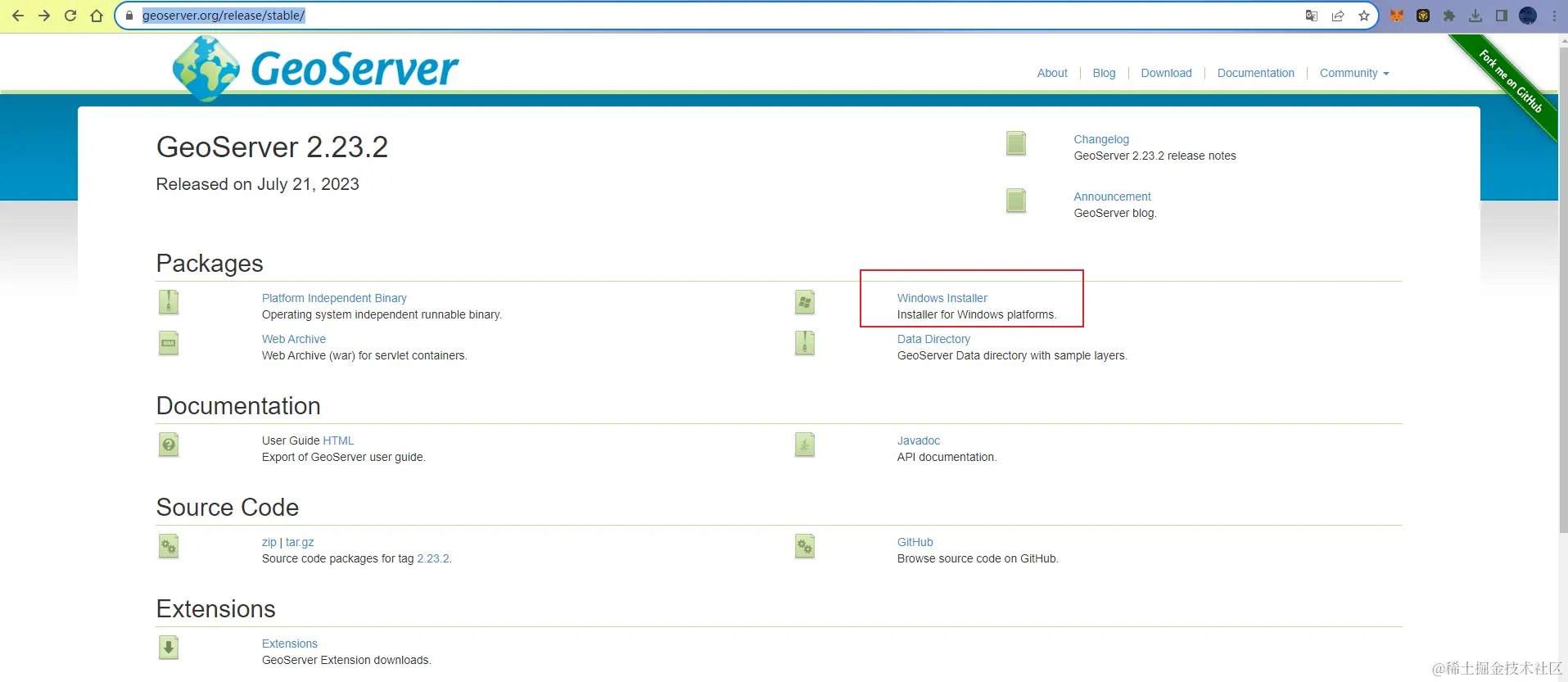Click the Changelog document icon
Screen dimensions: 1568x682
point(1016,143)
